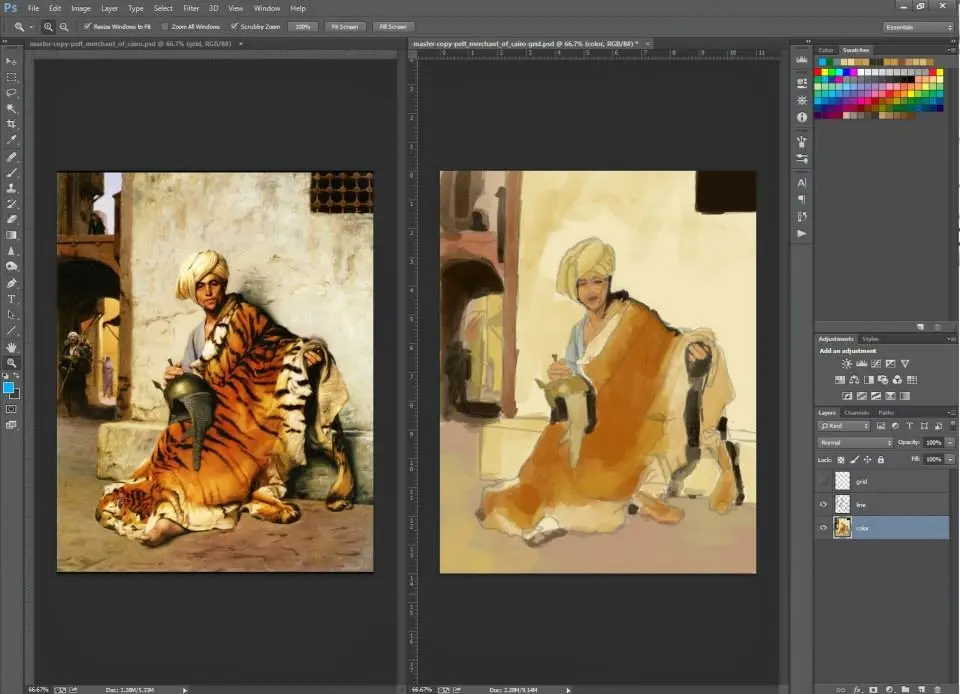Select the Hand tool

(11, 347)
